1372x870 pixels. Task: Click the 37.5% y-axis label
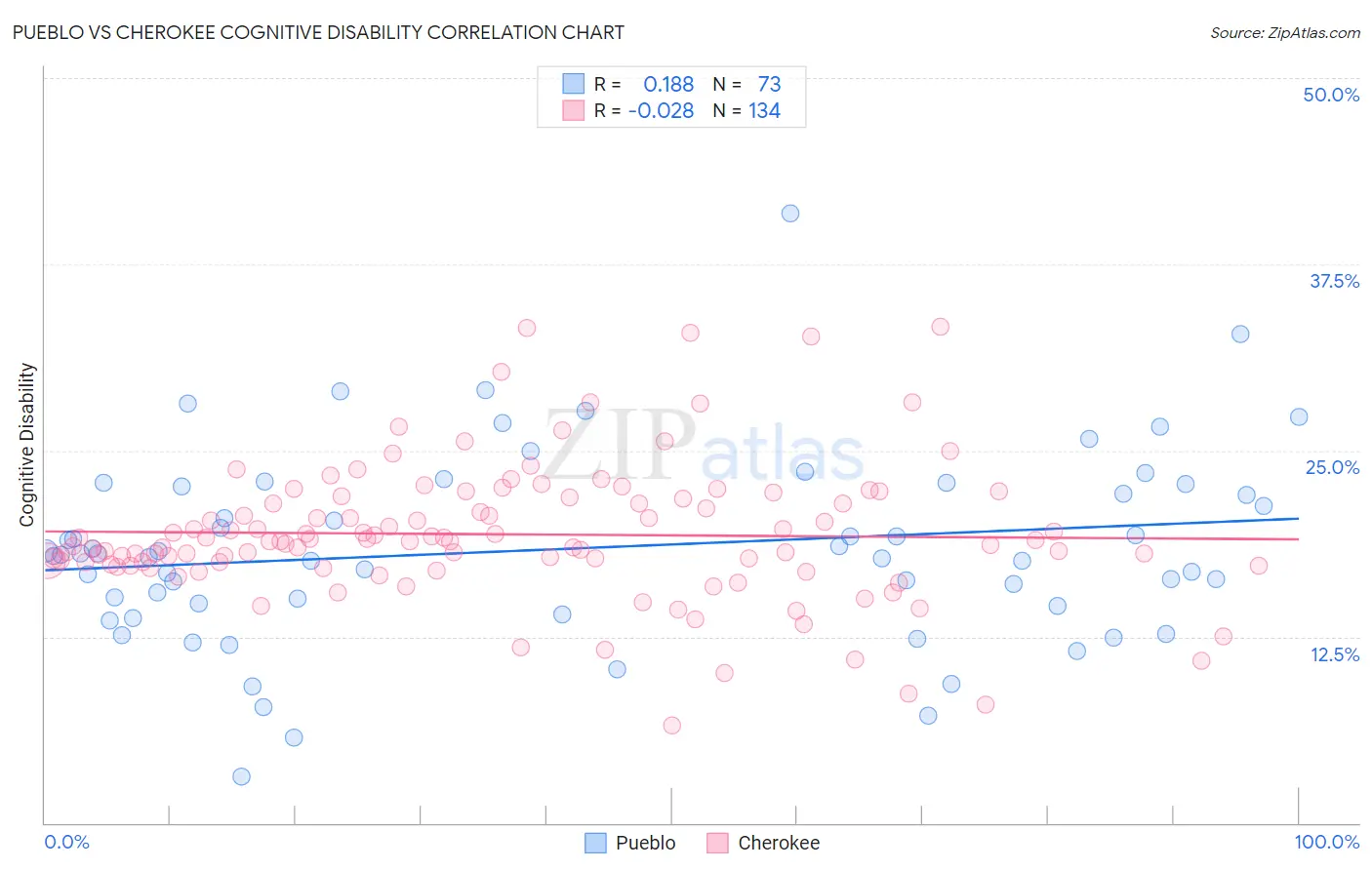coord(1334,281)
